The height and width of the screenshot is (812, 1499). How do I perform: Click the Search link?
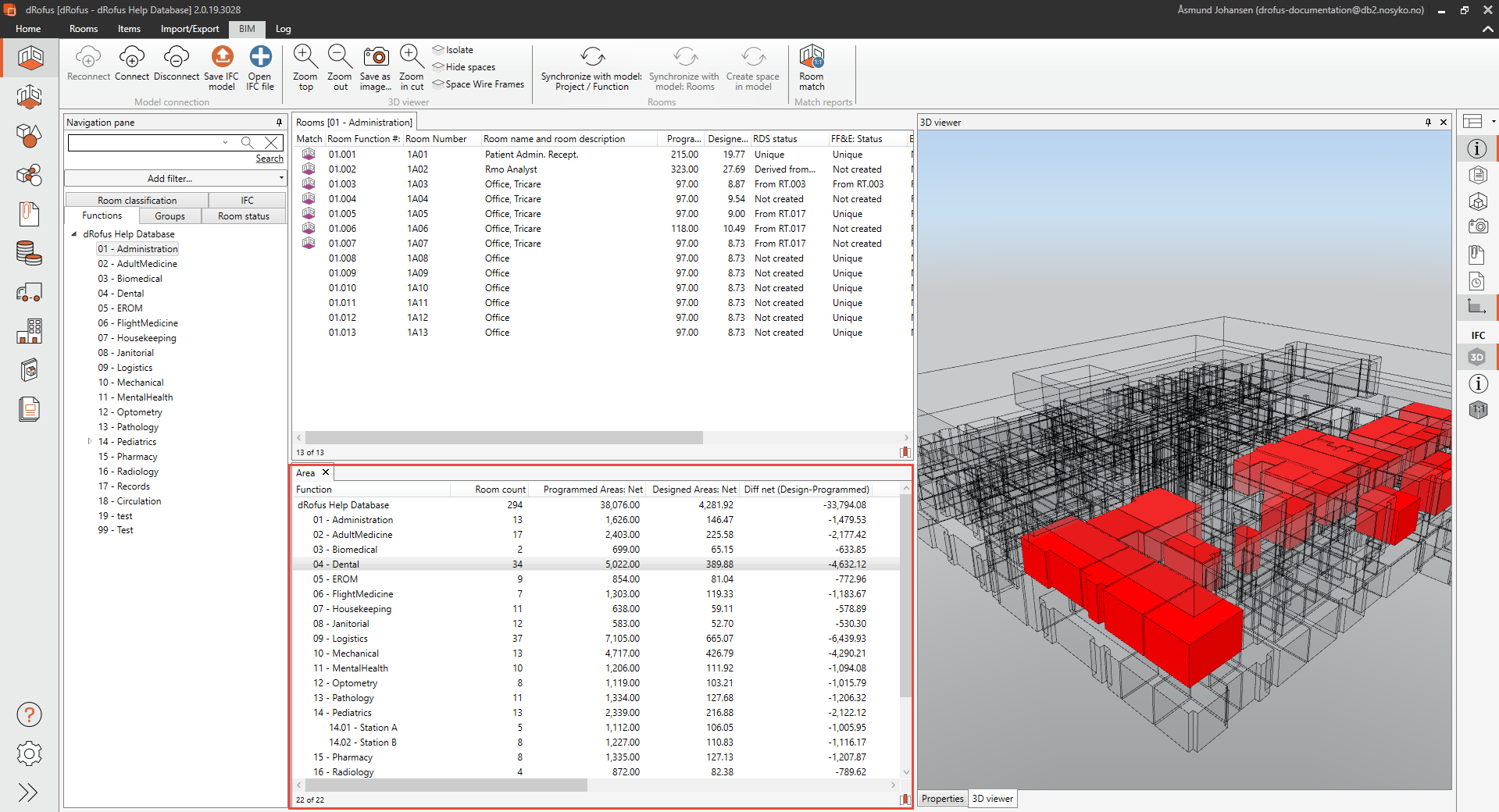tap(269, 158)
